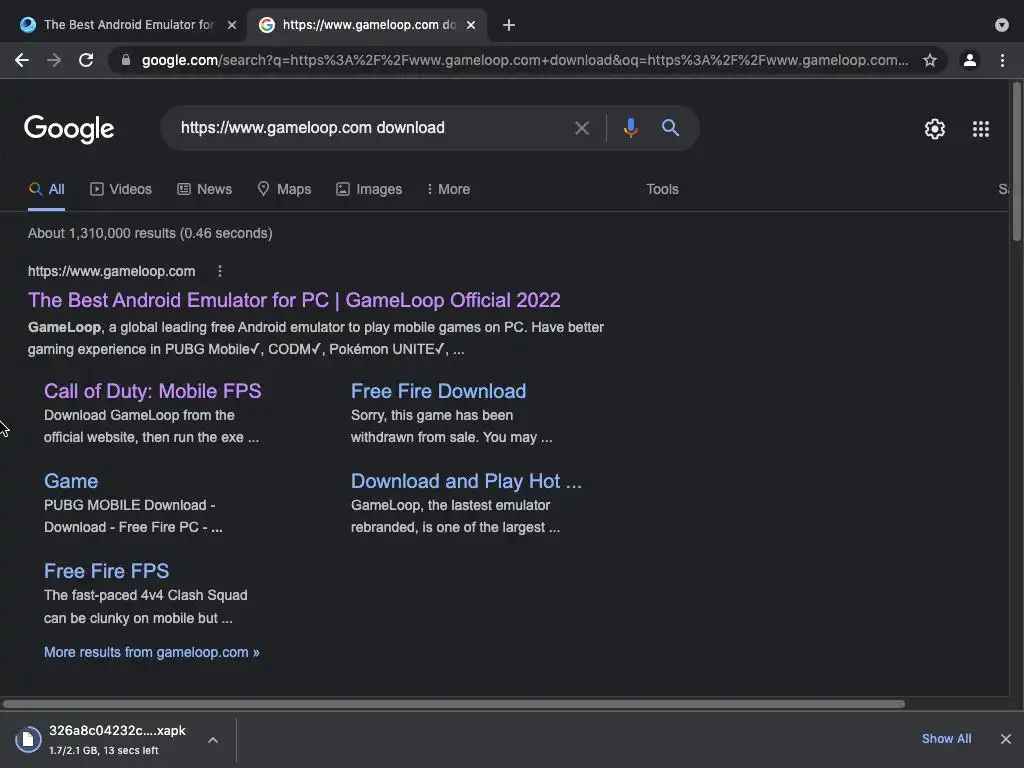Viewport: 1024px width, 768px height.
Task: Click the vertical page scrollbar
Action: coord(1017,161)
